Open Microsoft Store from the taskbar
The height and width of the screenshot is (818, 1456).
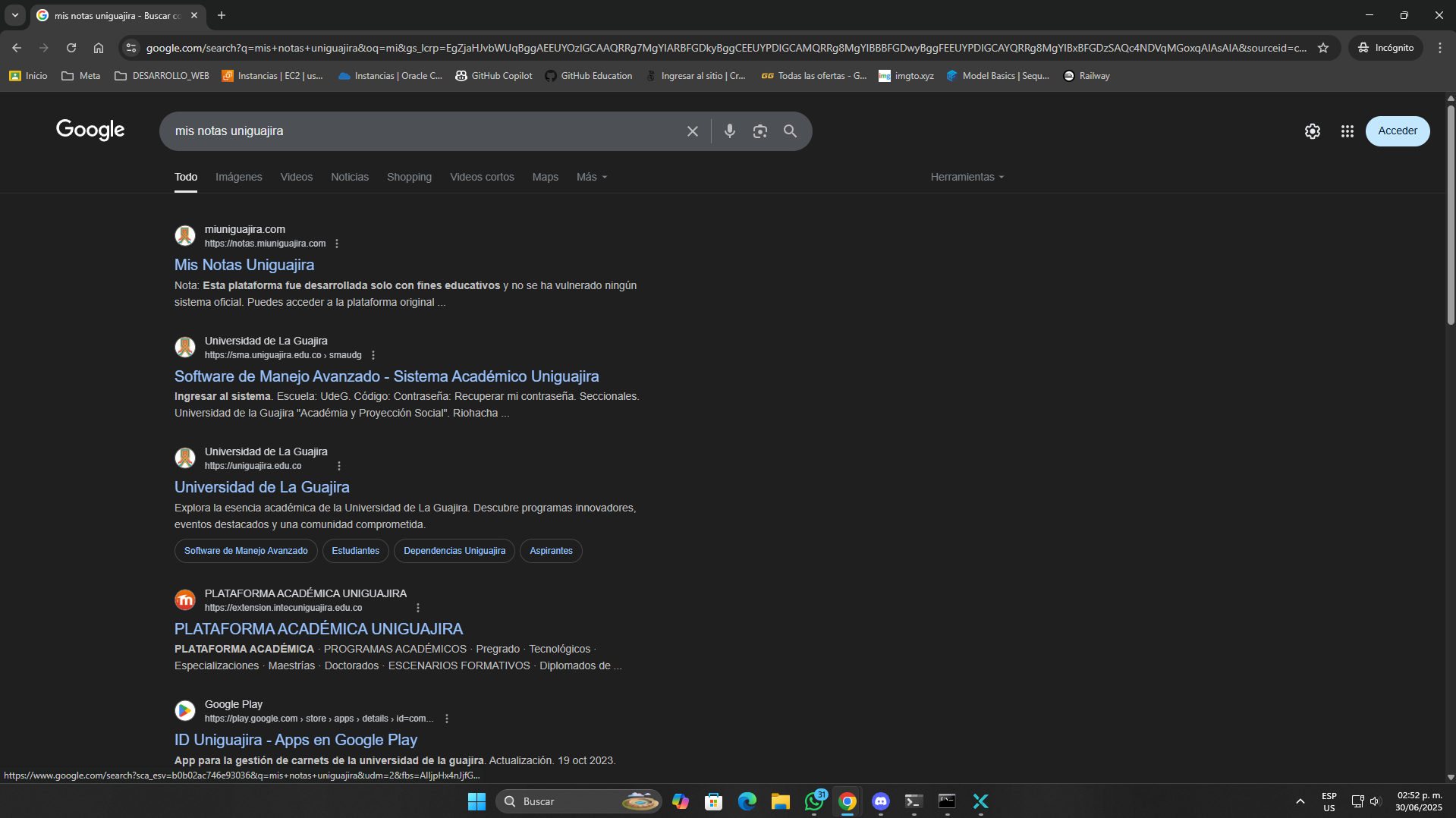pos(713,801)
